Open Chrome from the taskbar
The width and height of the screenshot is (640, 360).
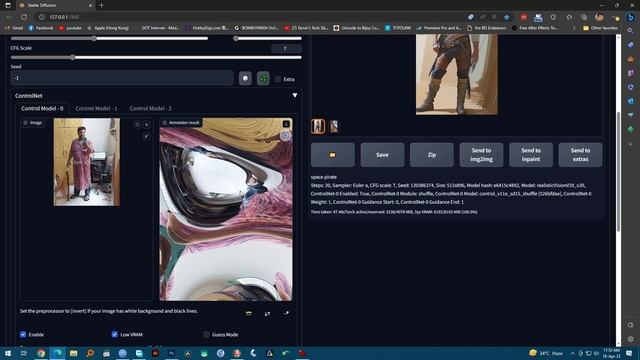[x=41, y=353]
